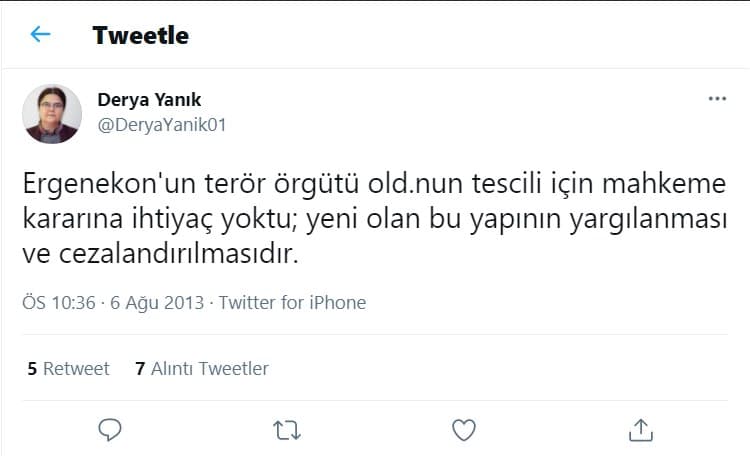The height and width of the screenshot is (456, 750).
Task: Like the tweet with the heart icon
Action: tap(463, 429)
